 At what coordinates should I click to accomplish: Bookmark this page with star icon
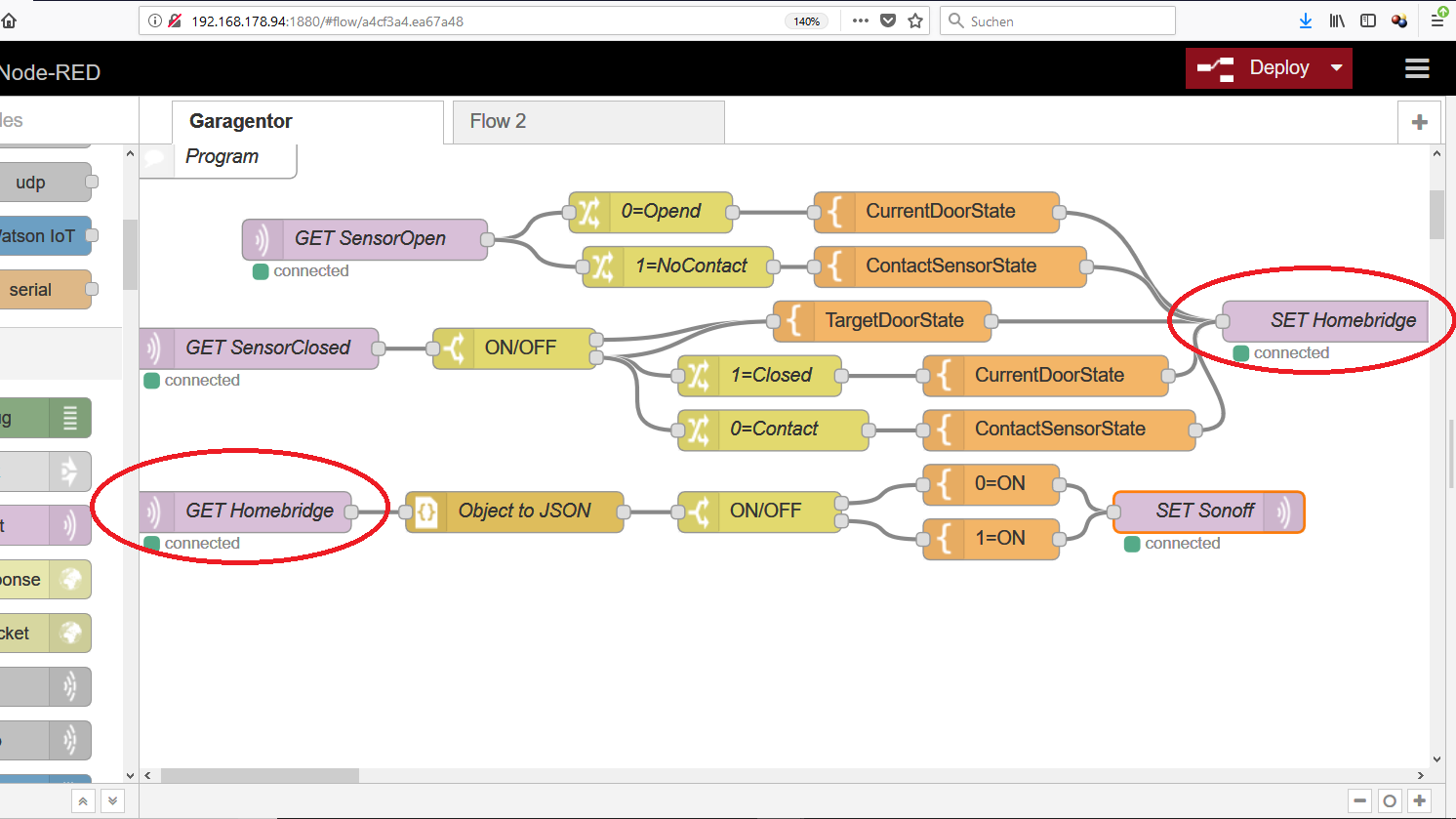pos(915,20)
